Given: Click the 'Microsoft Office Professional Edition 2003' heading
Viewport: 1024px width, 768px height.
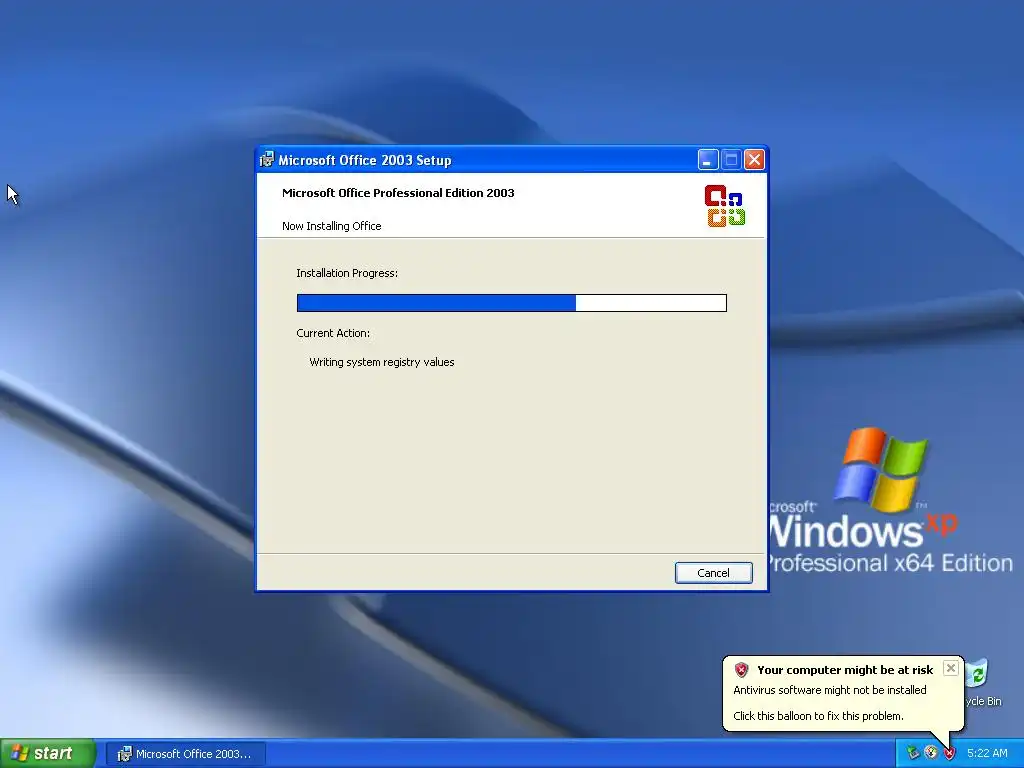Looking at the screenshot, I should 398,193.
